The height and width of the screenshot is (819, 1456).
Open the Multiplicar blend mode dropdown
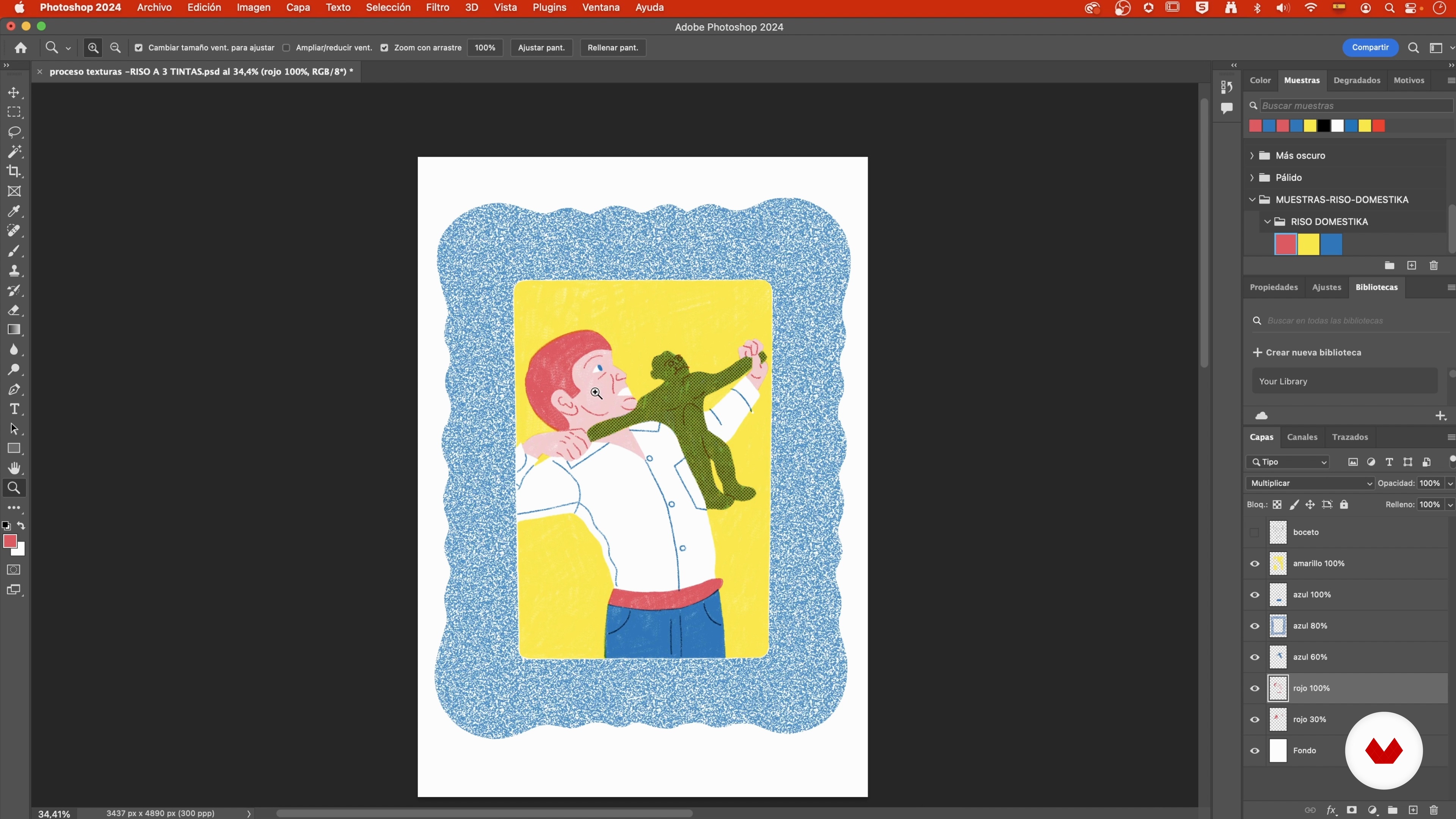coord(1309,483)
